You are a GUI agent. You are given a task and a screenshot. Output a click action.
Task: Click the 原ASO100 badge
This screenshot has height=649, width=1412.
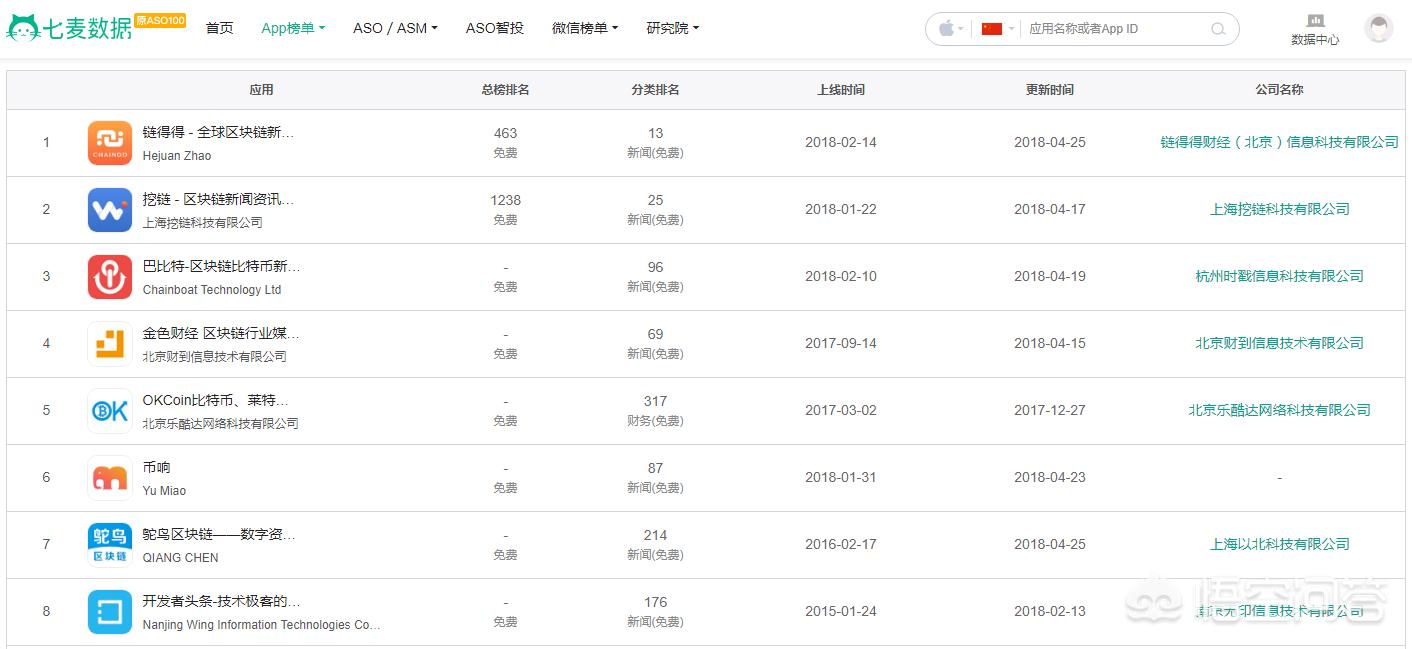coord(160,20)
